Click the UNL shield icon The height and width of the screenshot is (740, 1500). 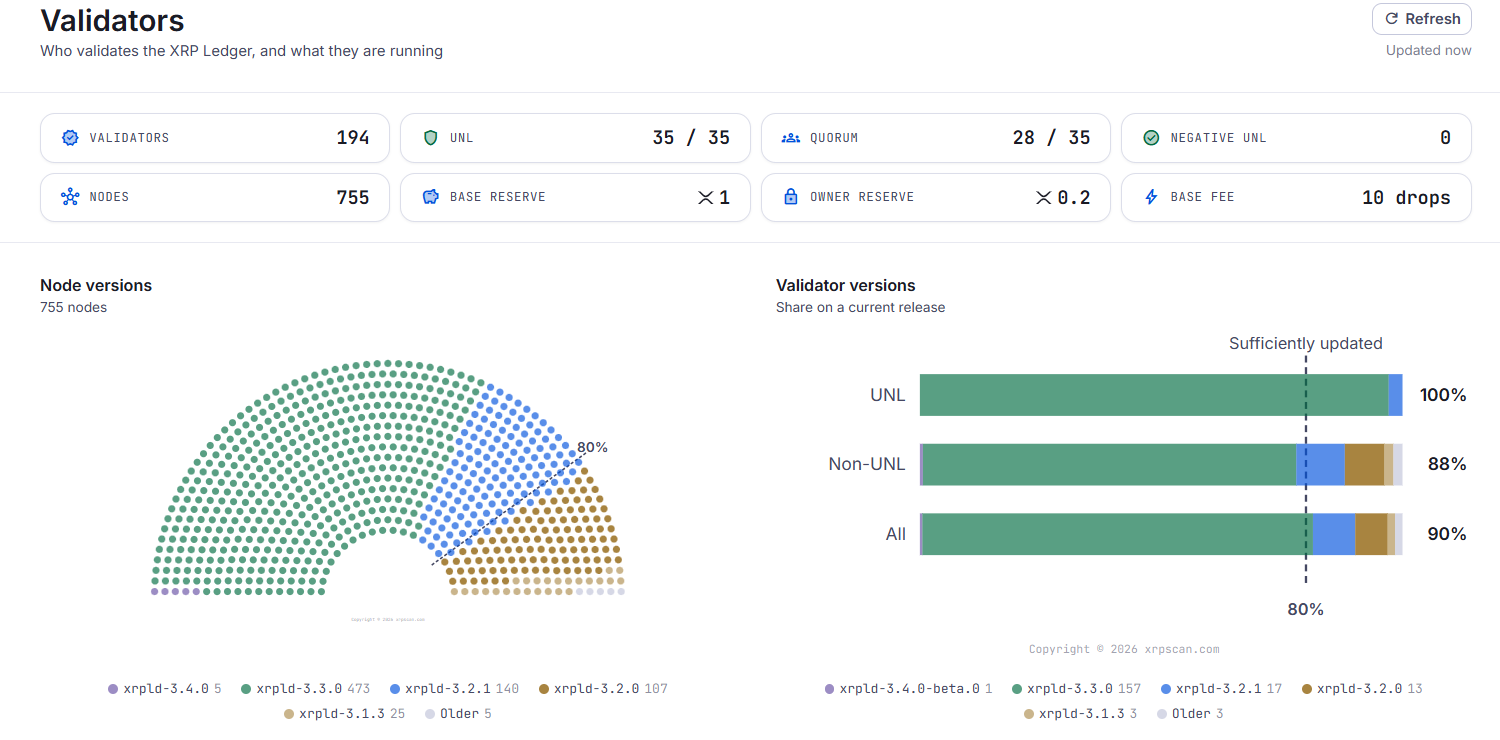(431, 138)
